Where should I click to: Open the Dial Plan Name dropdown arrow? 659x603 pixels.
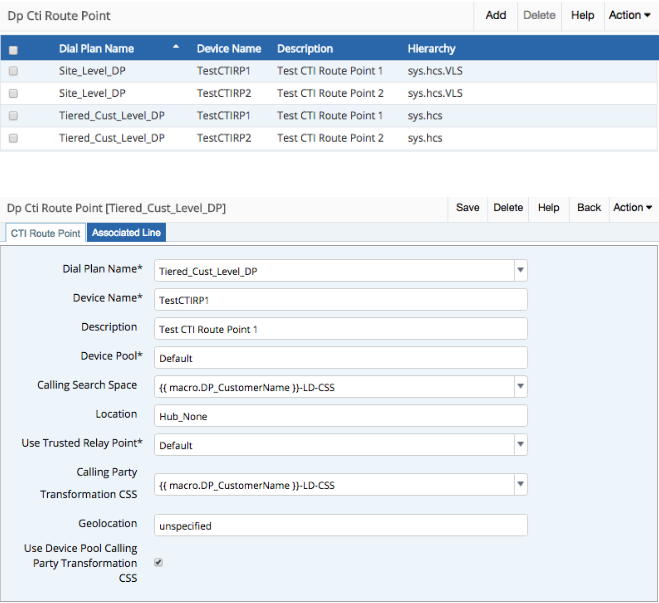(520, 270)
